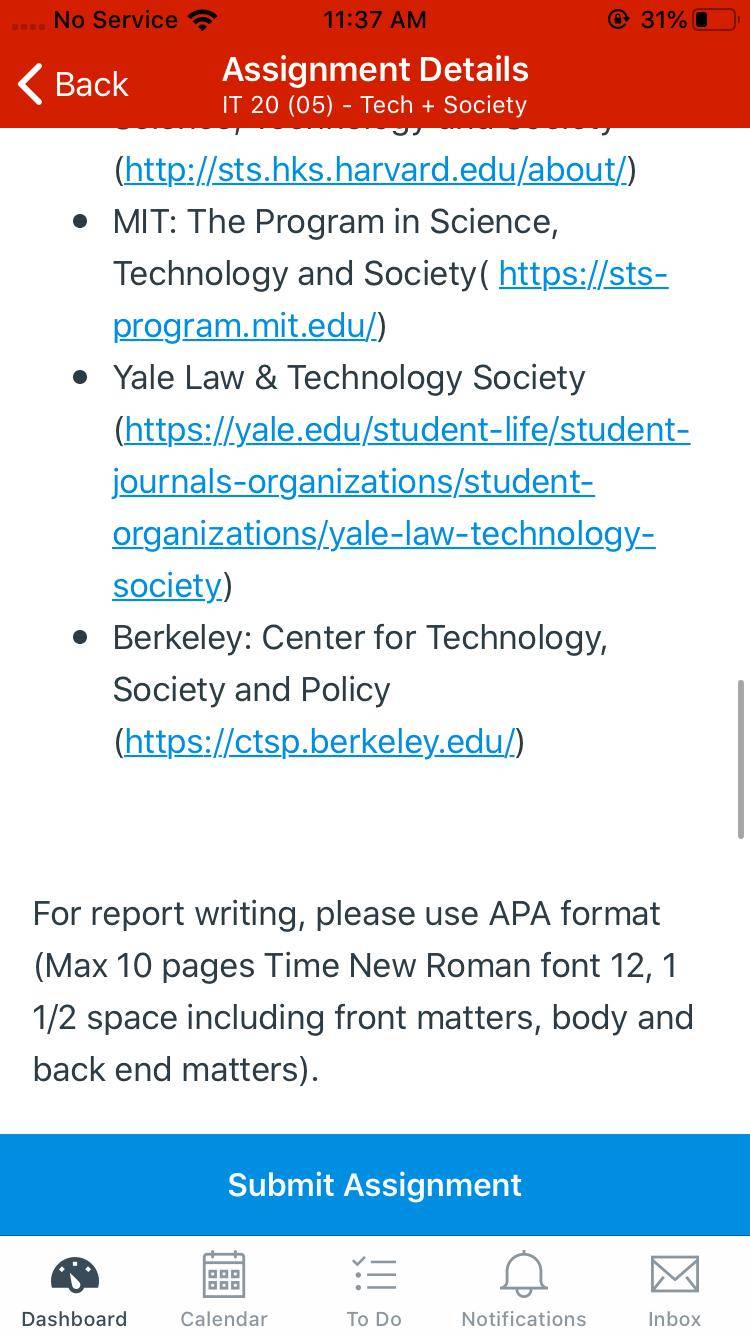Open the Calendar grid icon
Screen dimensions: 750x1334
click(x=224, y=1274)
